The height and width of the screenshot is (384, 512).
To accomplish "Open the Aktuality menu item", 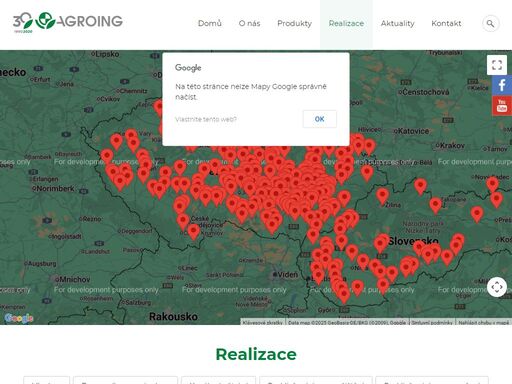I will [398, 23].
